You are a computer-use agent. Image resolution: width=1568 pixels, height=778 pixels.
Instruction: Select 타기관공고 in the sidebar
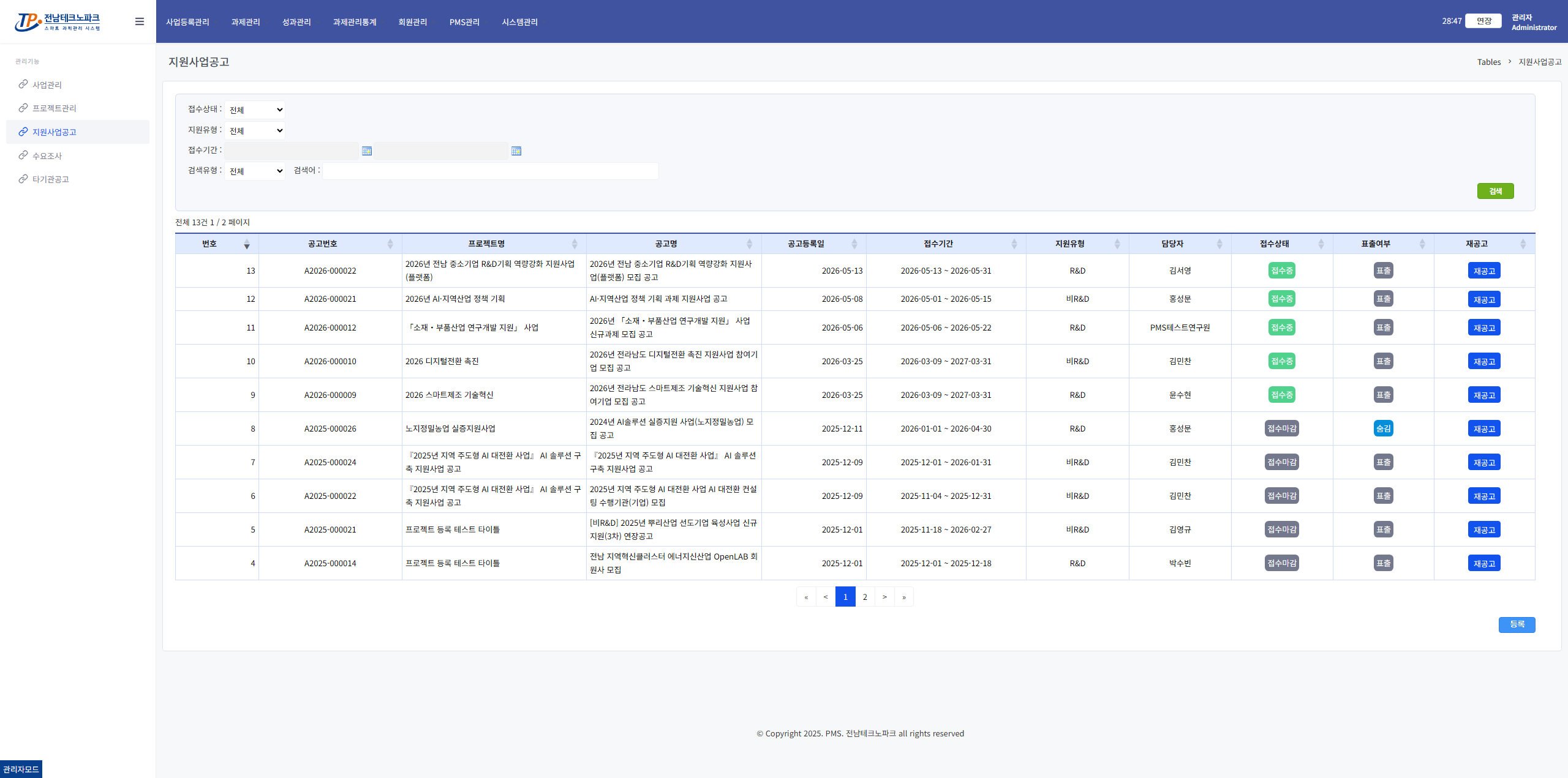point(78,179)
